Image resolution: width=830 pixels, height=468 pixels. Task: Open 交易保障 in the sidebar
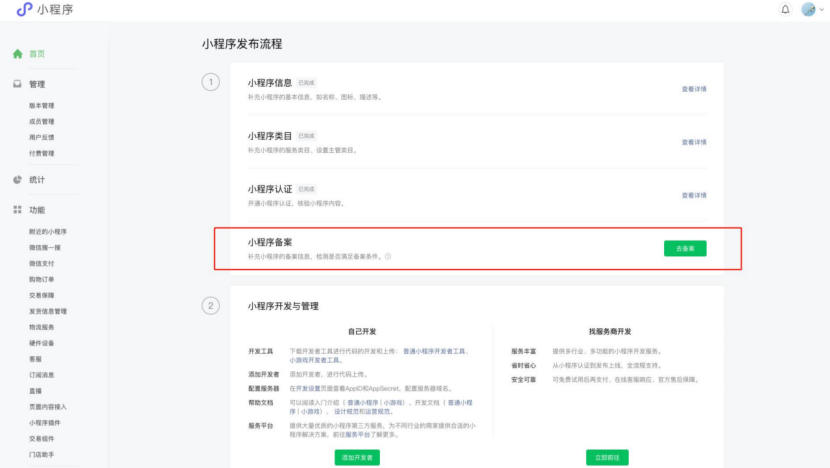click(42, 295)
